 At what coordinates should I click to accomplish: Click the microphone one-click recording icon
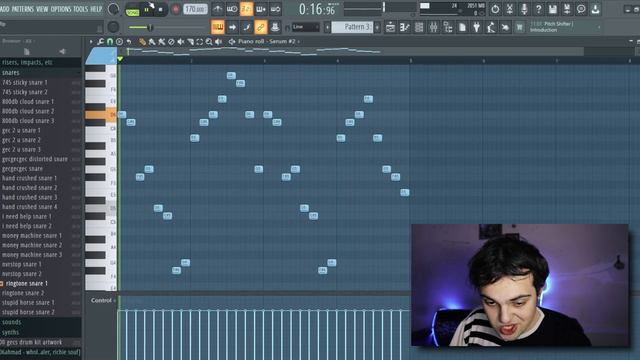pyautogui.click(x=524, y=9)
